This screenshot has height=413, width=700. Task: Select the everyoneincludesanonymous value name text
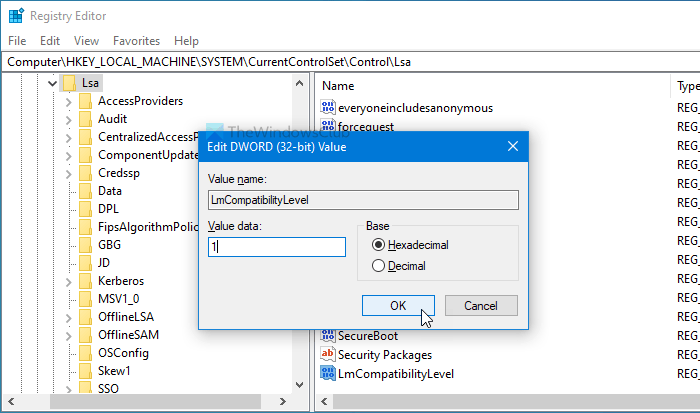pos(416,108)
